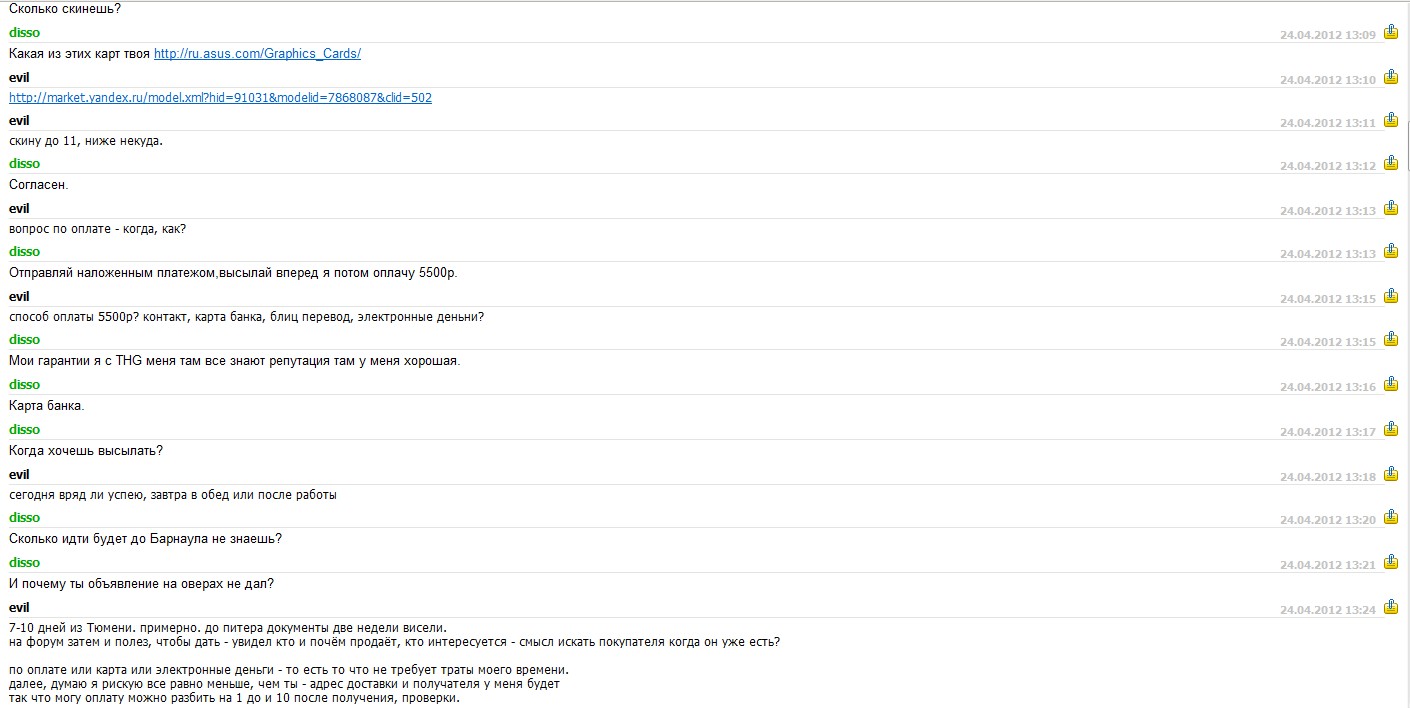Open the market.yandex.ru model link
Screen dimensions: 1410x708
click(x=220, y=98)
